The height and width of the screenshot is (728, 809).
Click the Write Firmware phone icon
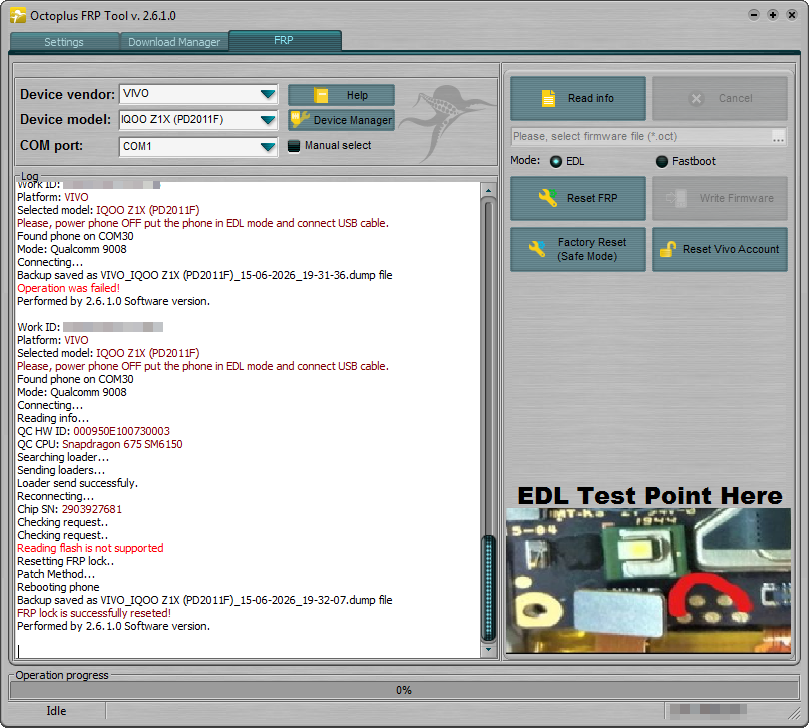click(x=676, y=198)
